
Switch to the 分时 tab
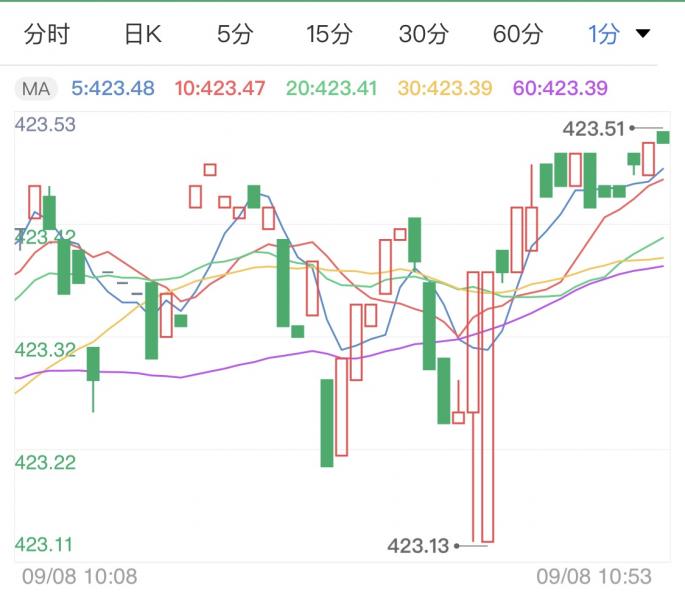pos(47,35)
